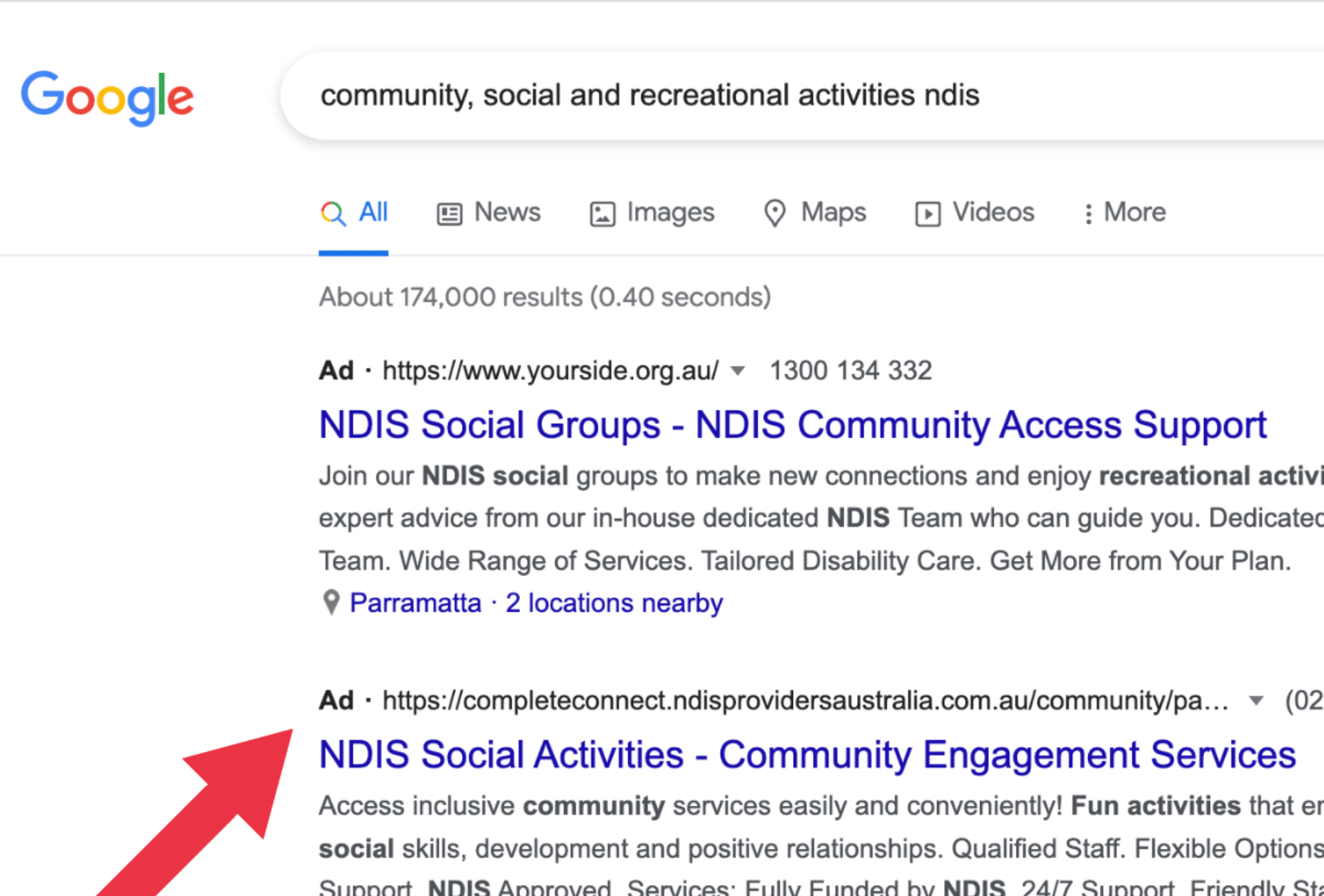Open the Videos results tab
The width and height of the screenshot is (1324, 896).
(993, 212)
